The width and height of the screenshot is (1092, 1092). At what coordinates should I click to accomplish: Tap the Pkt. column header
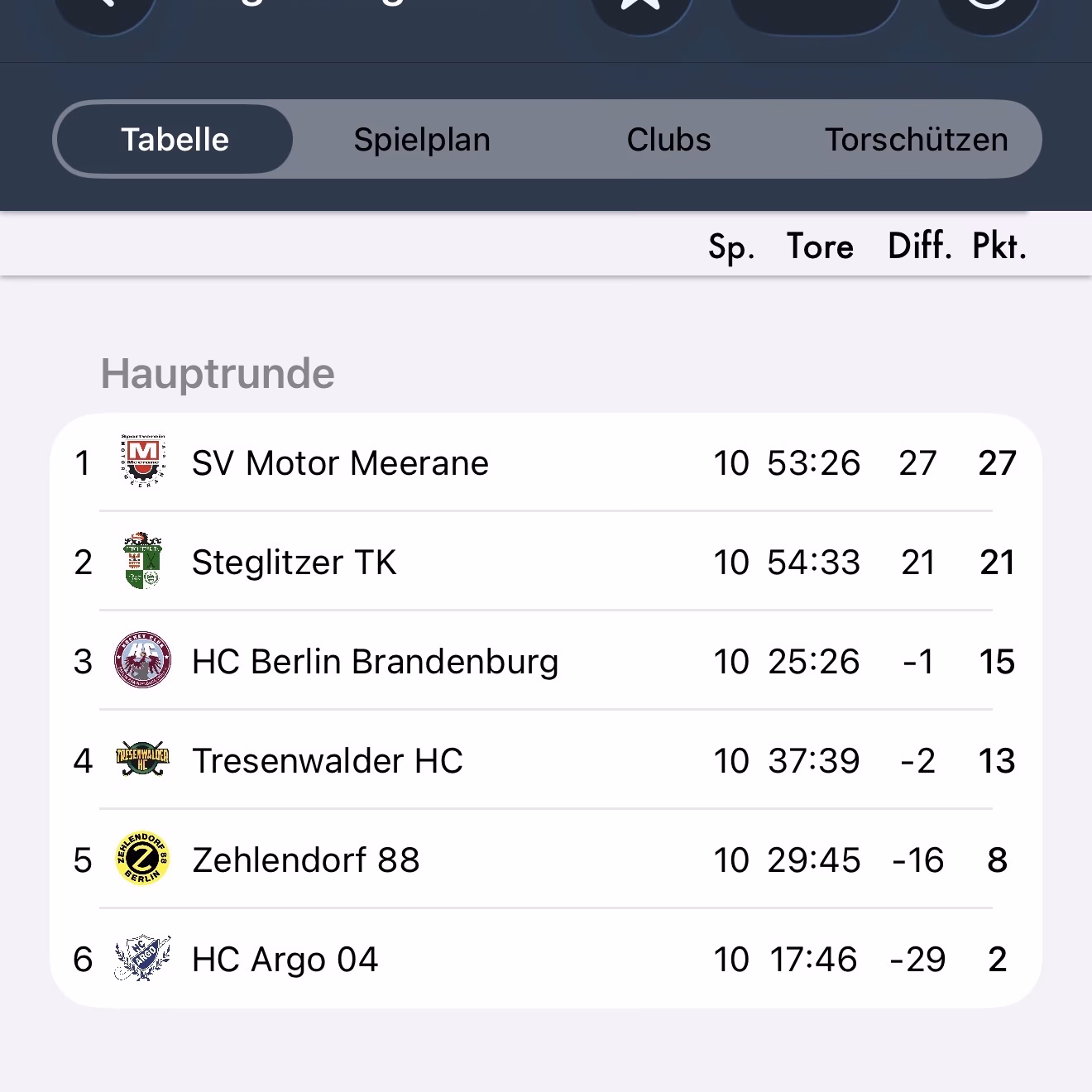coord(999,247)
